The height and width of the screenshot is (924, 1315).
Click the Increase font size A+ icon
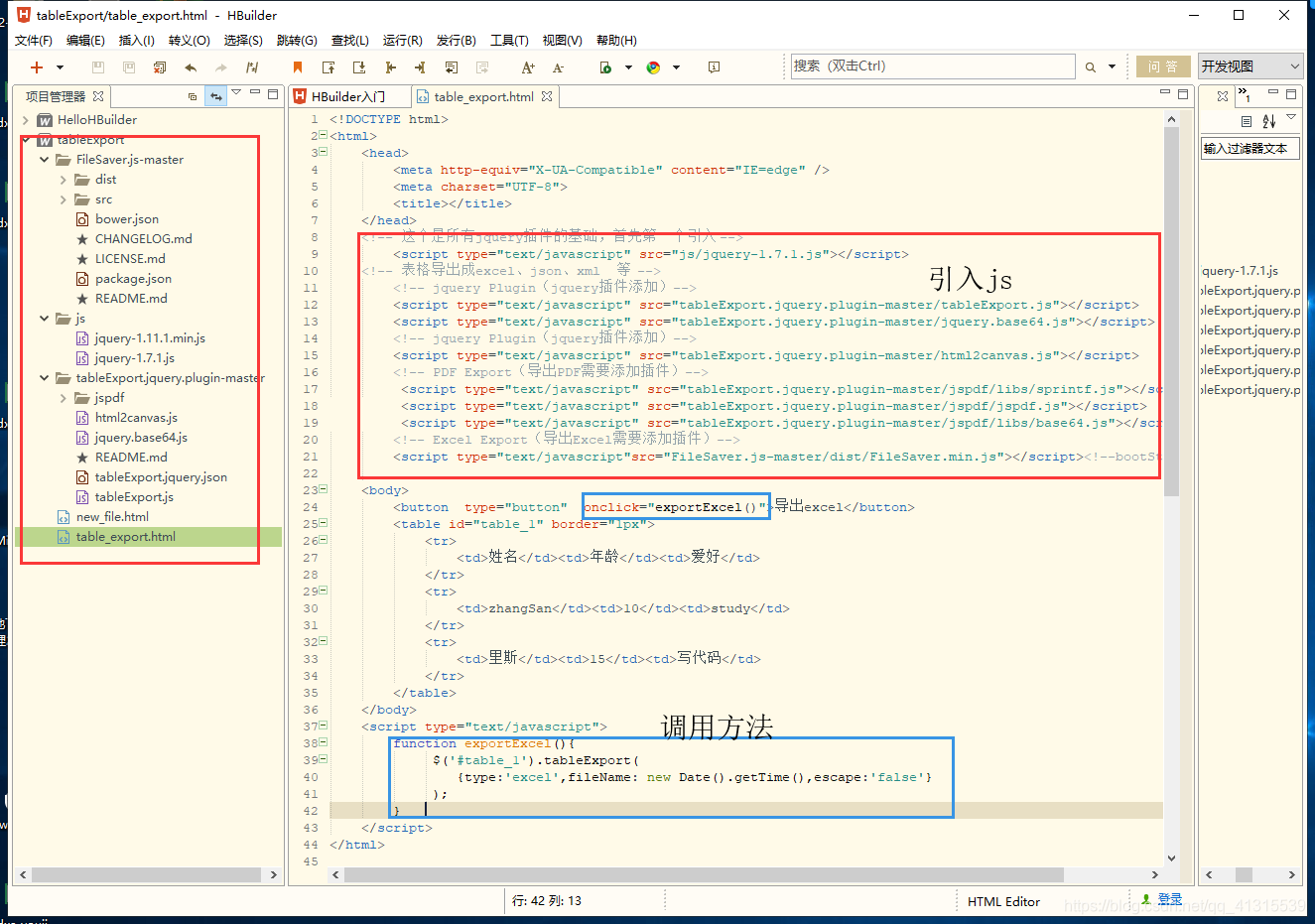(528, 67)
